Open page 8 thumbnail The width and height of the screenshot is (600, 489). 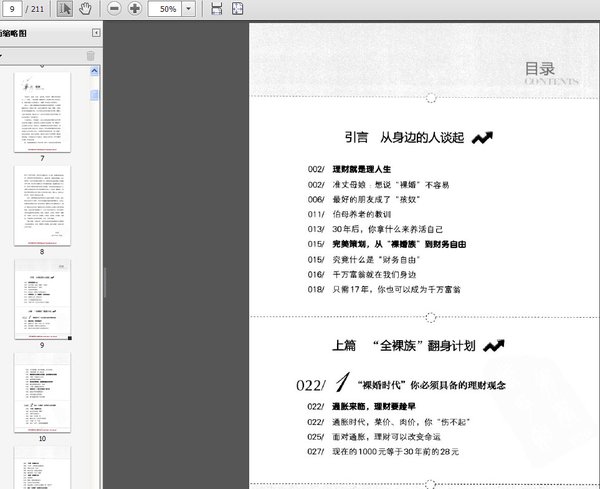click(42, 205)
